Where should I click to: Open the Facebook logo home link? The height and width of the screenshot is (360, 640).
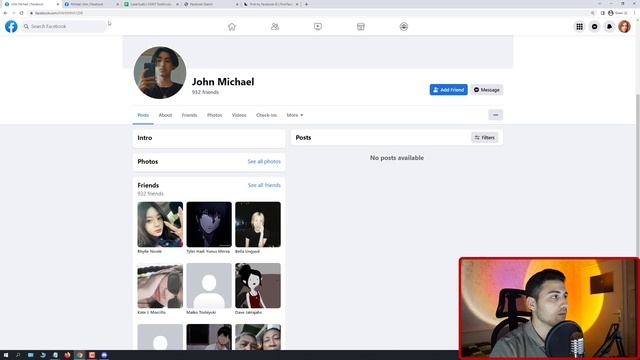point(11,27)
